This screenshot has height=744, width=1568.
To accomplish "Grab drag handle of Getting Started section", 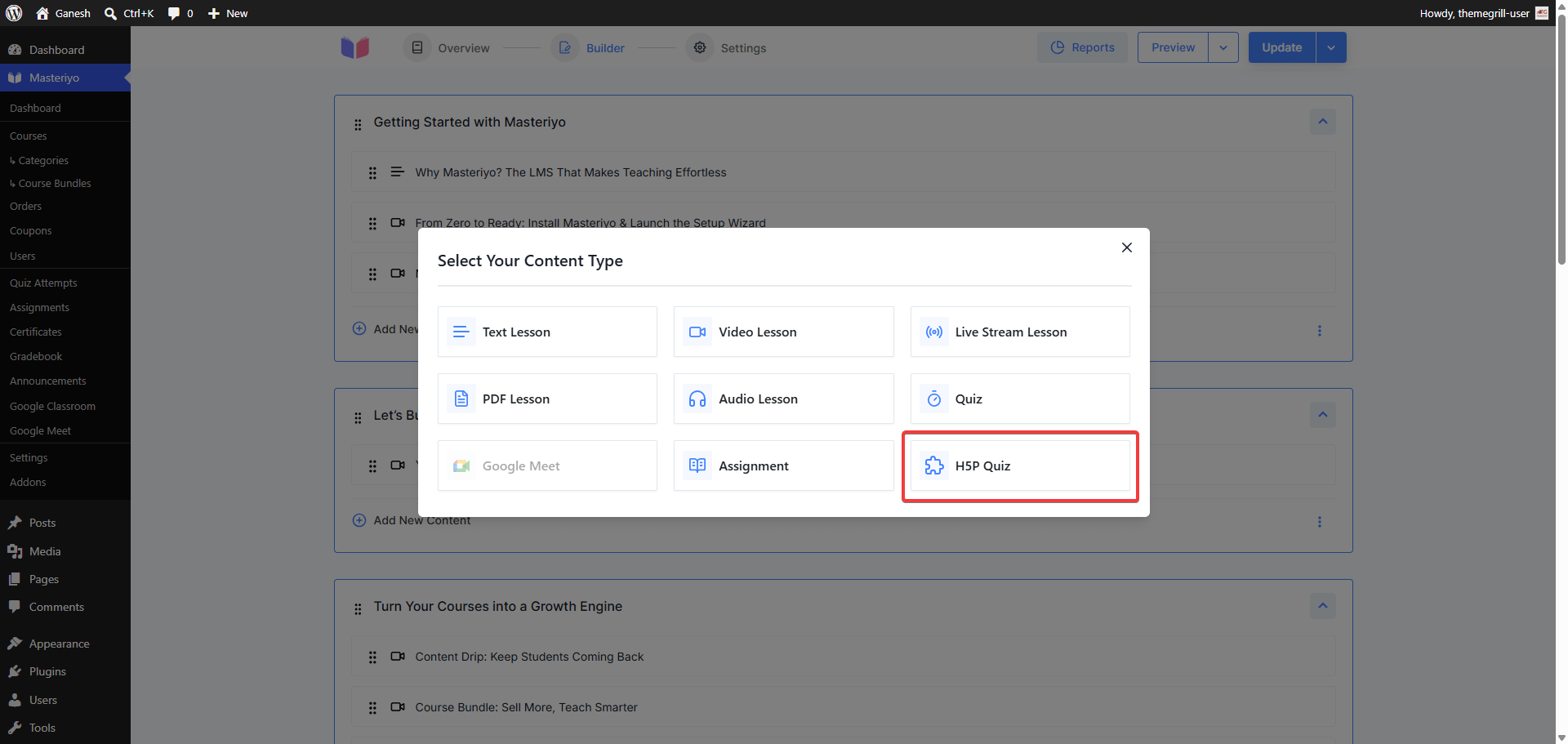I will pyautogui.click(x=358, y=125).
